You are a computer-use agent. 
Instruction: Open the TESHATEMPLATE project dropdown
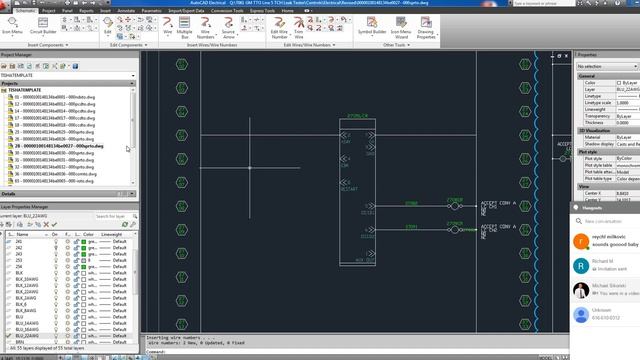(133, 76)
